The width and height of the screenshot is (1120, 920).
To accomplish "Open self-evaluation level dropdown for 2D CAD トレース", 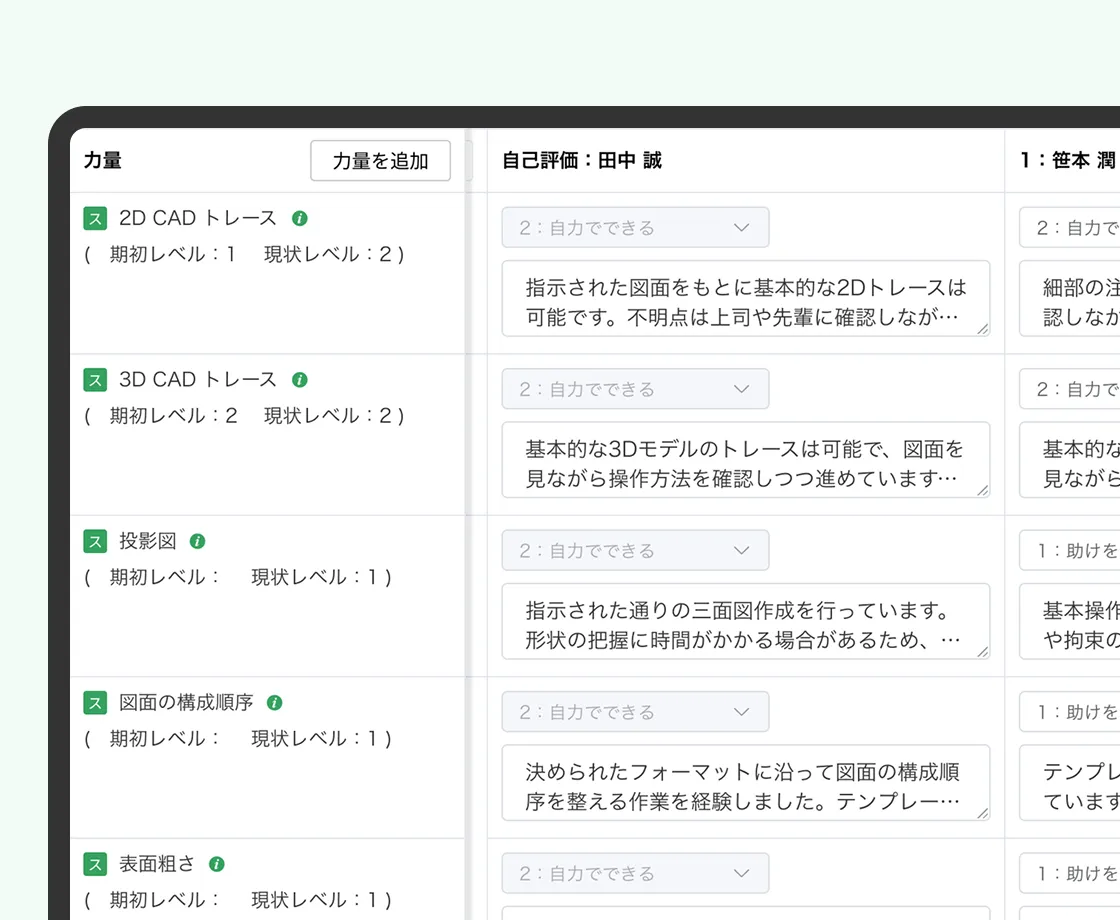I will pos(636,228).
